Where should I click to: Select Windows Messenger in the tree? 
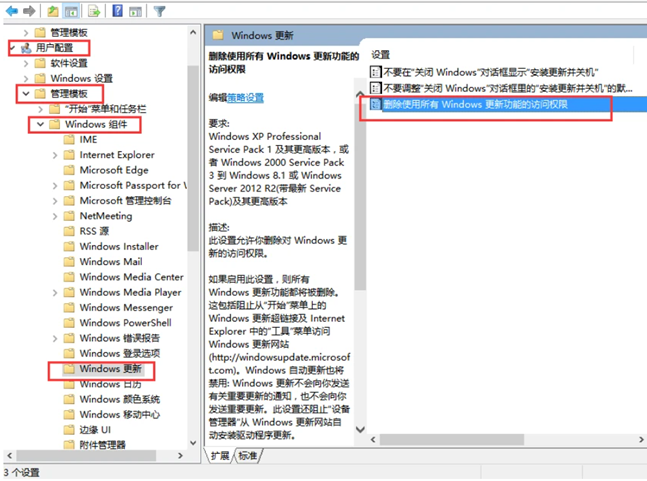pyautogui.click(x=126, y=308)
